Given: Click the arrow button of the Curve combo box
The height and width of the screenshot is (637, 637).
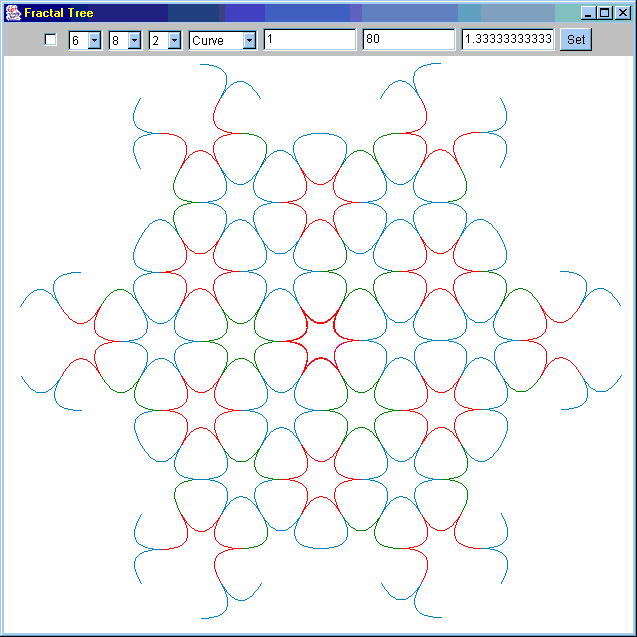Looking at the screenshot, I should click(x=249, y=40).
